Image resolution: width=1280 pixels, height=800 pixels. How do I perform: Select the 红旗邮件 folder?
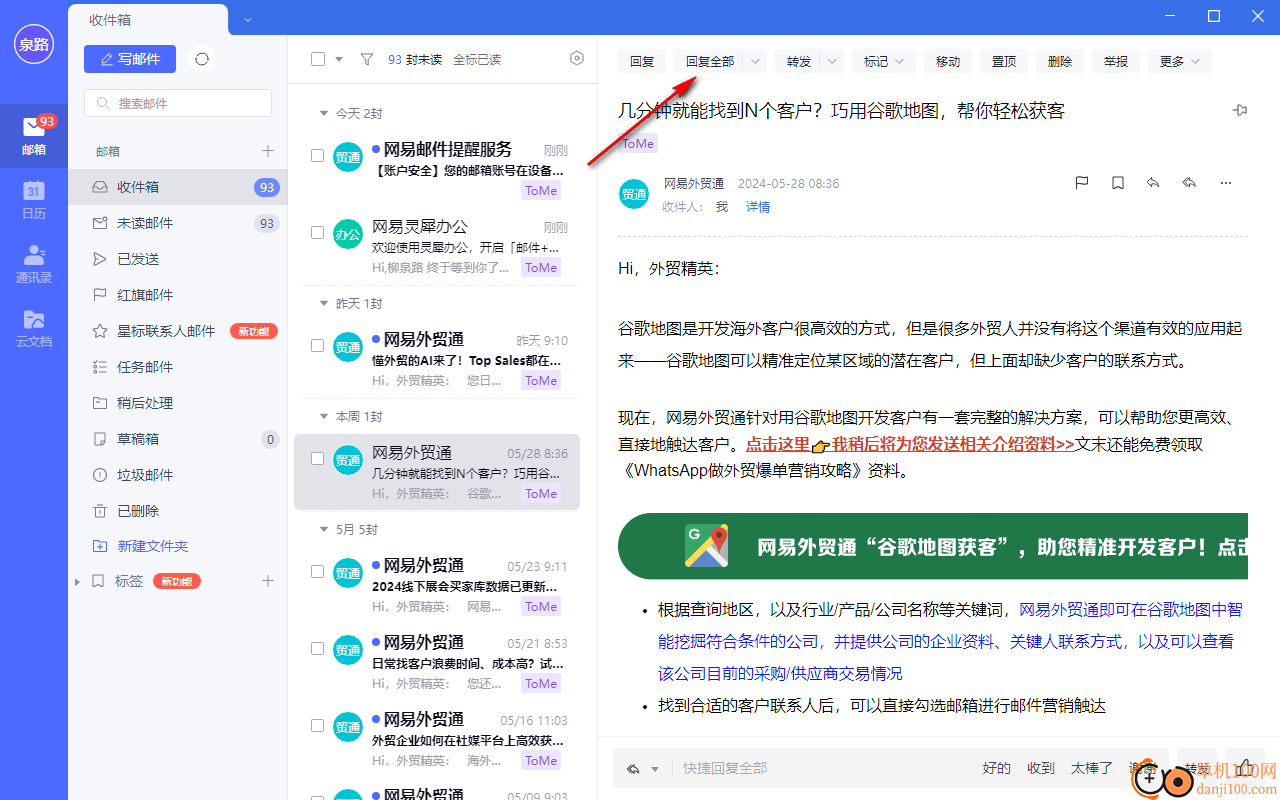pyautogui.click(x=178, y=295)
